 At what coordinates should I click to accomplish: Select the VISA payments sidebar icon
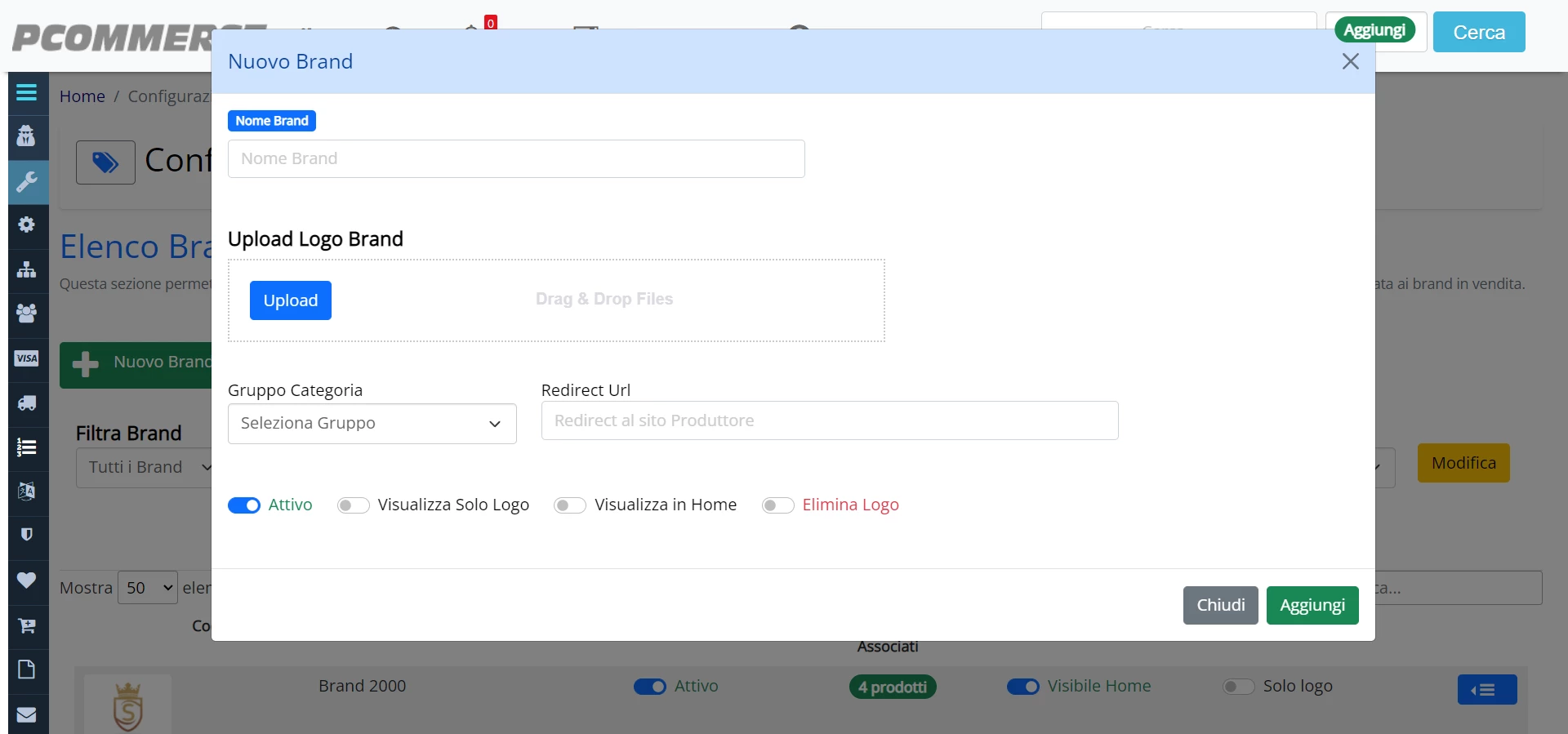[x=27, y=358]
